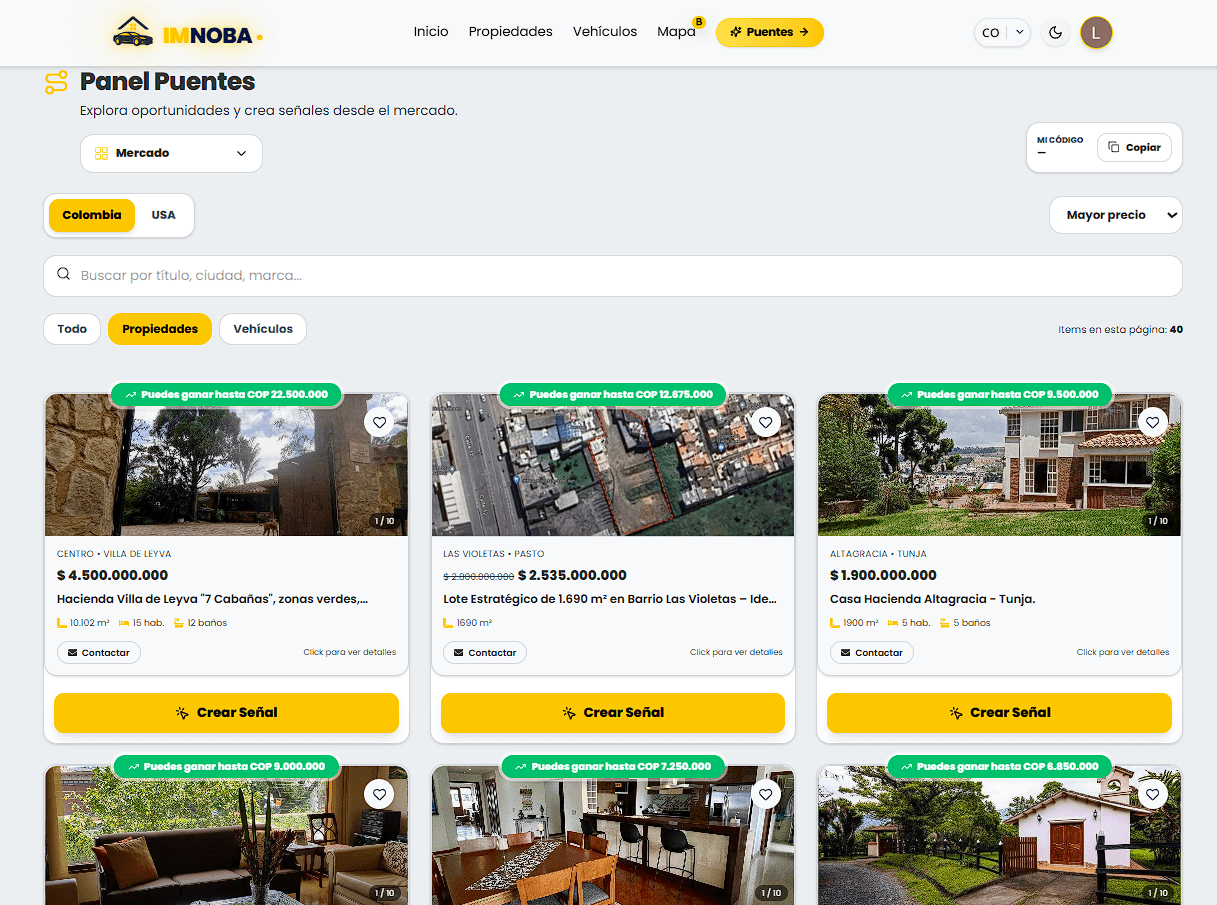The width and height of the screenshot is (1217, 905).
Task: Expand the Mercado dropdown
Action: point(171,153)
